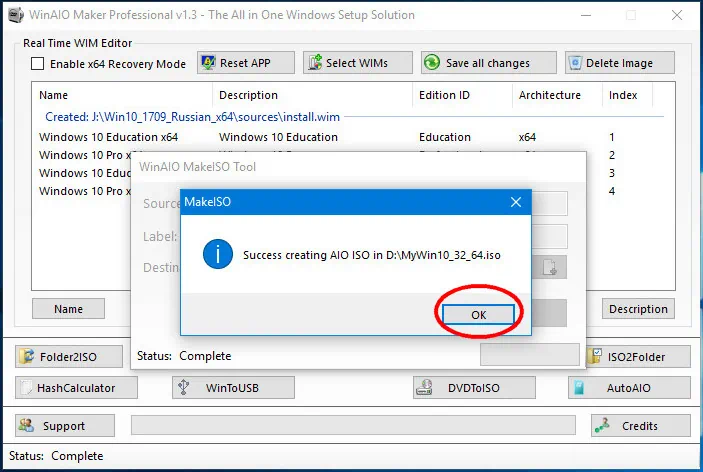Sort list by Name column header
Viewport: 703px width, 472px height.
pyautogui.click(x=122, y=95)
